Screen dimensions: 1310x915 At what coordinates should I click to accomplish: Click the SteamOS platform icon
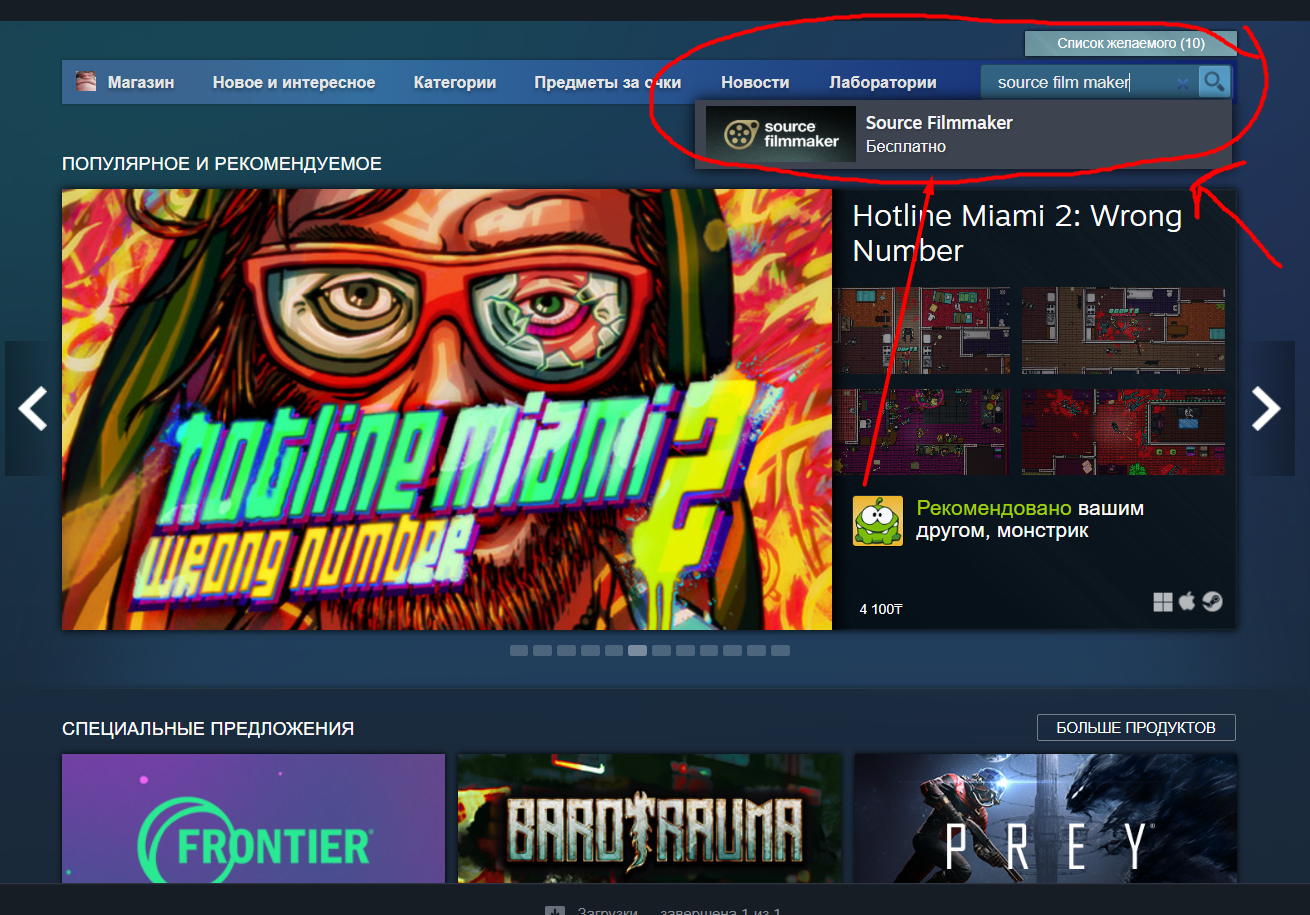[x=1212, y=602]
